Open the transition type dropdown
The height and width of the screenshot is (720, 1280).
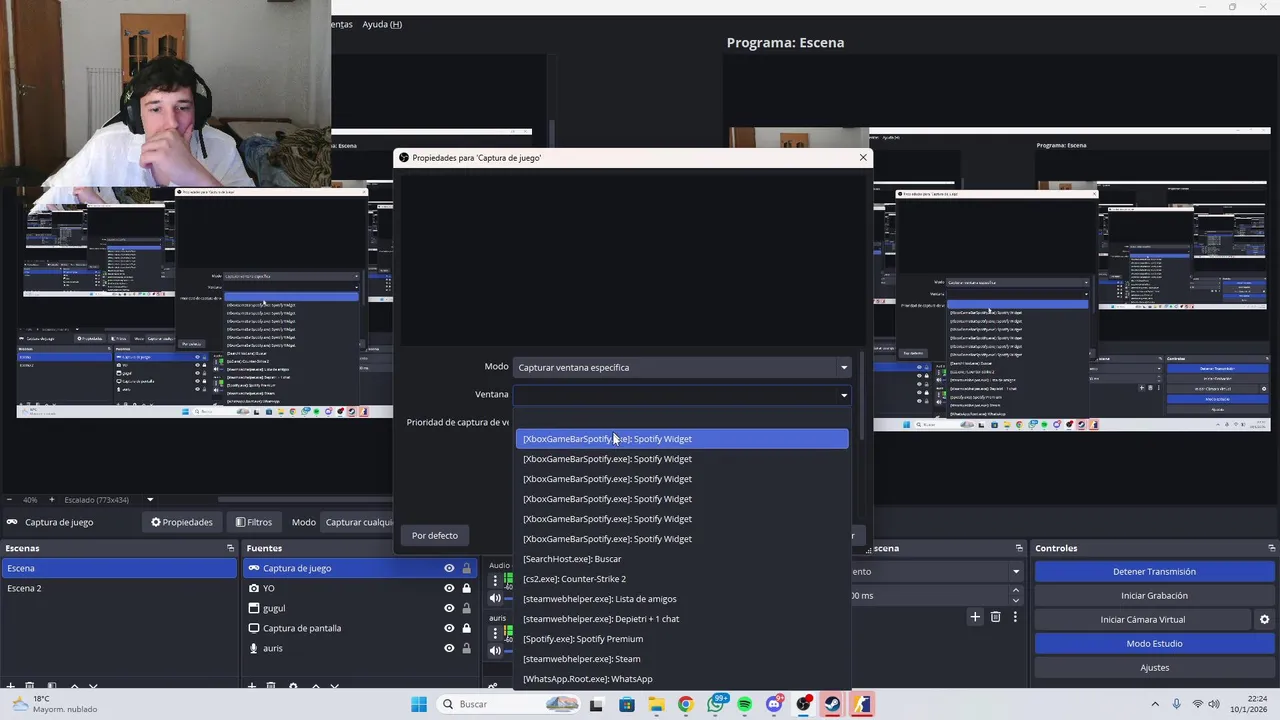(1016, 571)
